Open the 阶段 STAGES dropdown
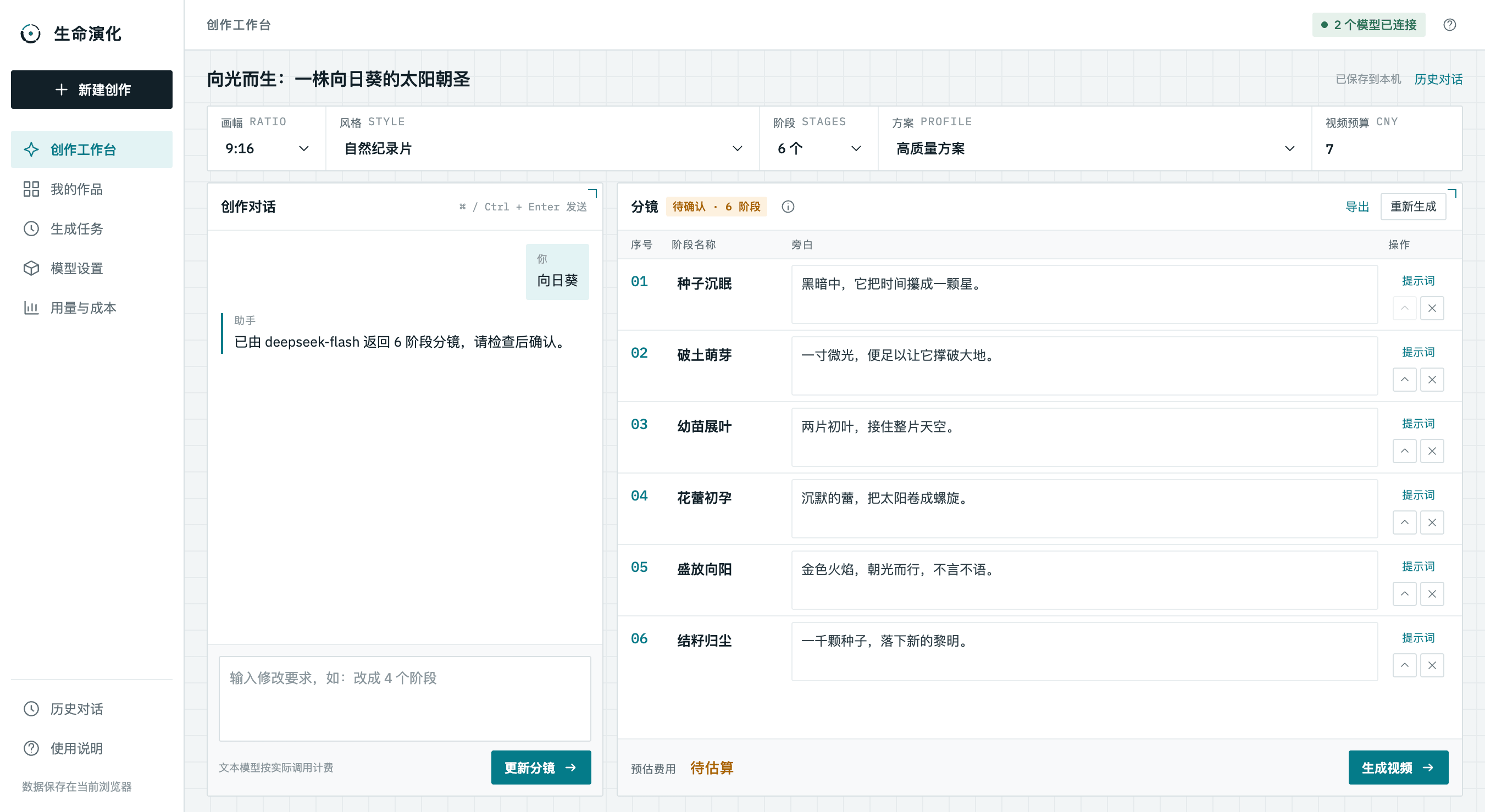 818,149
